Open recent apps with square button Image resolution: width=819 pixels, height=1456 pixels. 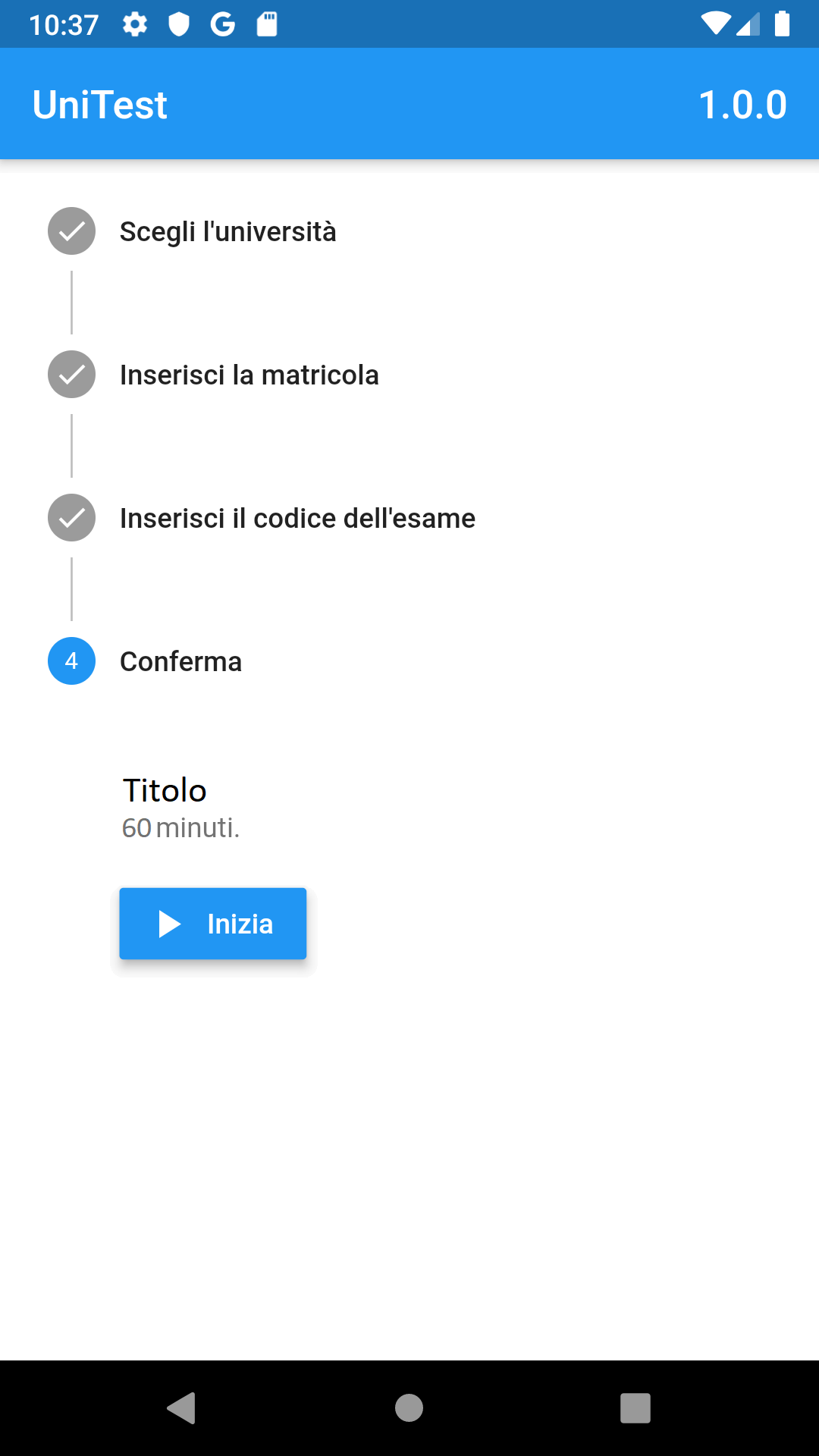click(635, 1408)
